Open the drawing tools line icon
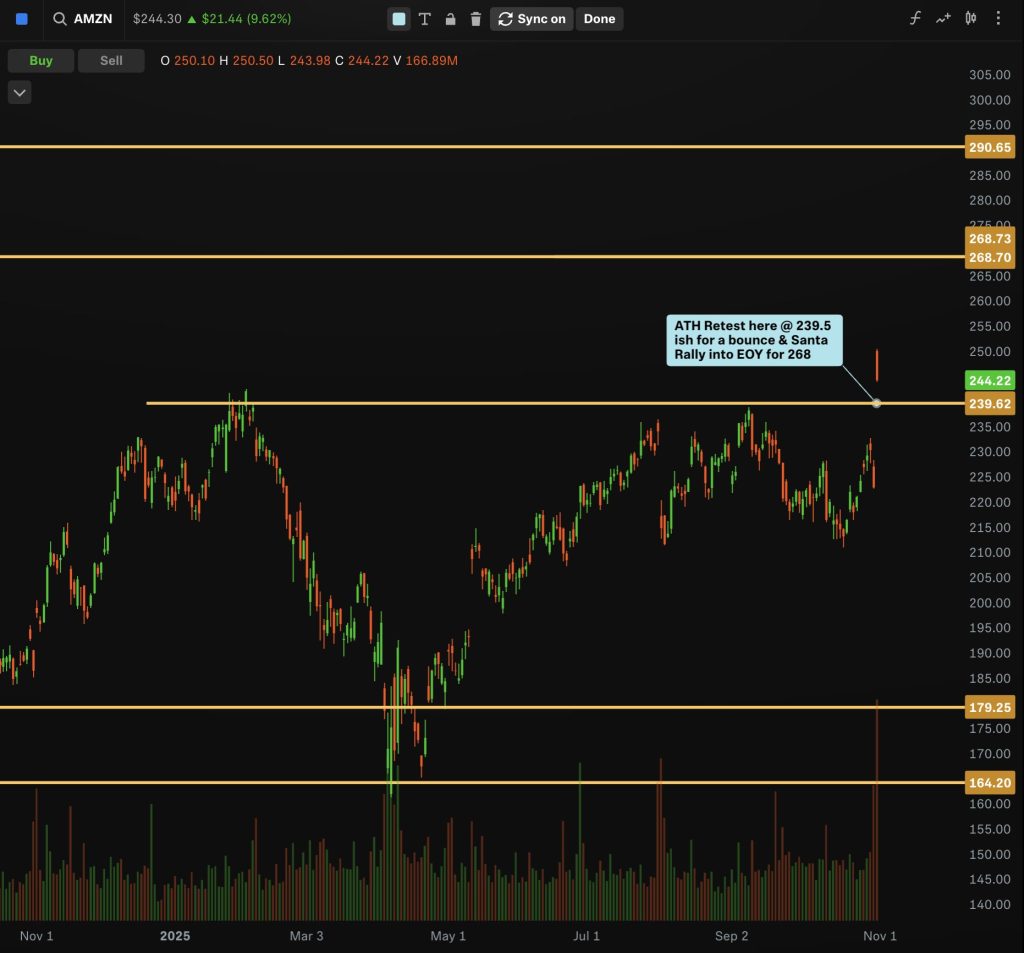1024x953 pixels. [942, 19]
